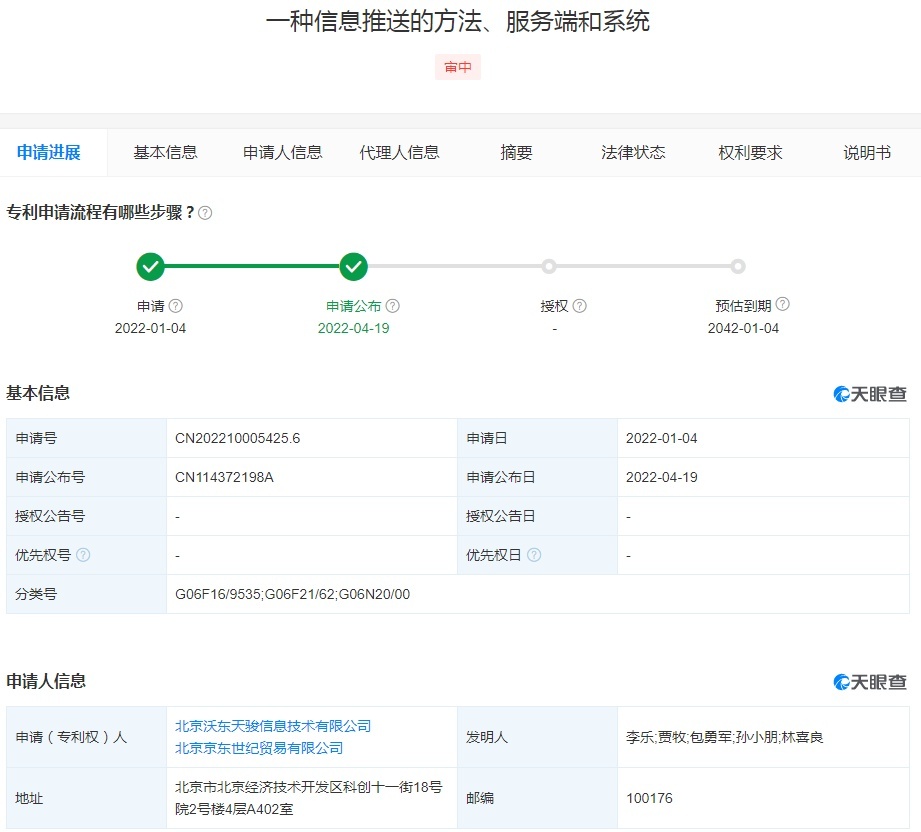921x832 pixels.
Task: Open the 说明书 tab
Action: pyautogui.click(x=866, y=153)
